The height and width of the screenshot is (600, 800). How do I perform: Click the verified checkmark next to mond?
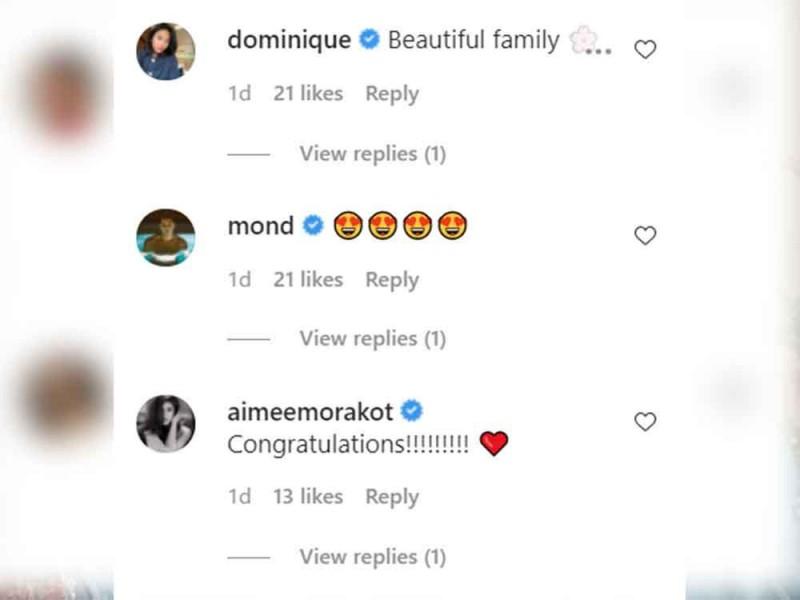[x=311, y=225]
